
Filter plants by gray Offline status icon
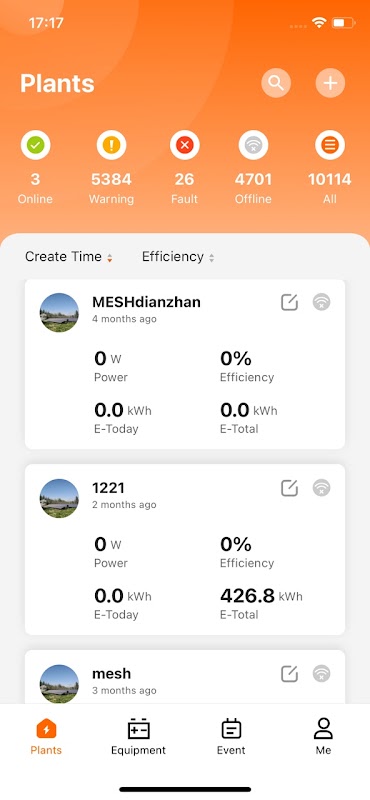tap(253, 145)
